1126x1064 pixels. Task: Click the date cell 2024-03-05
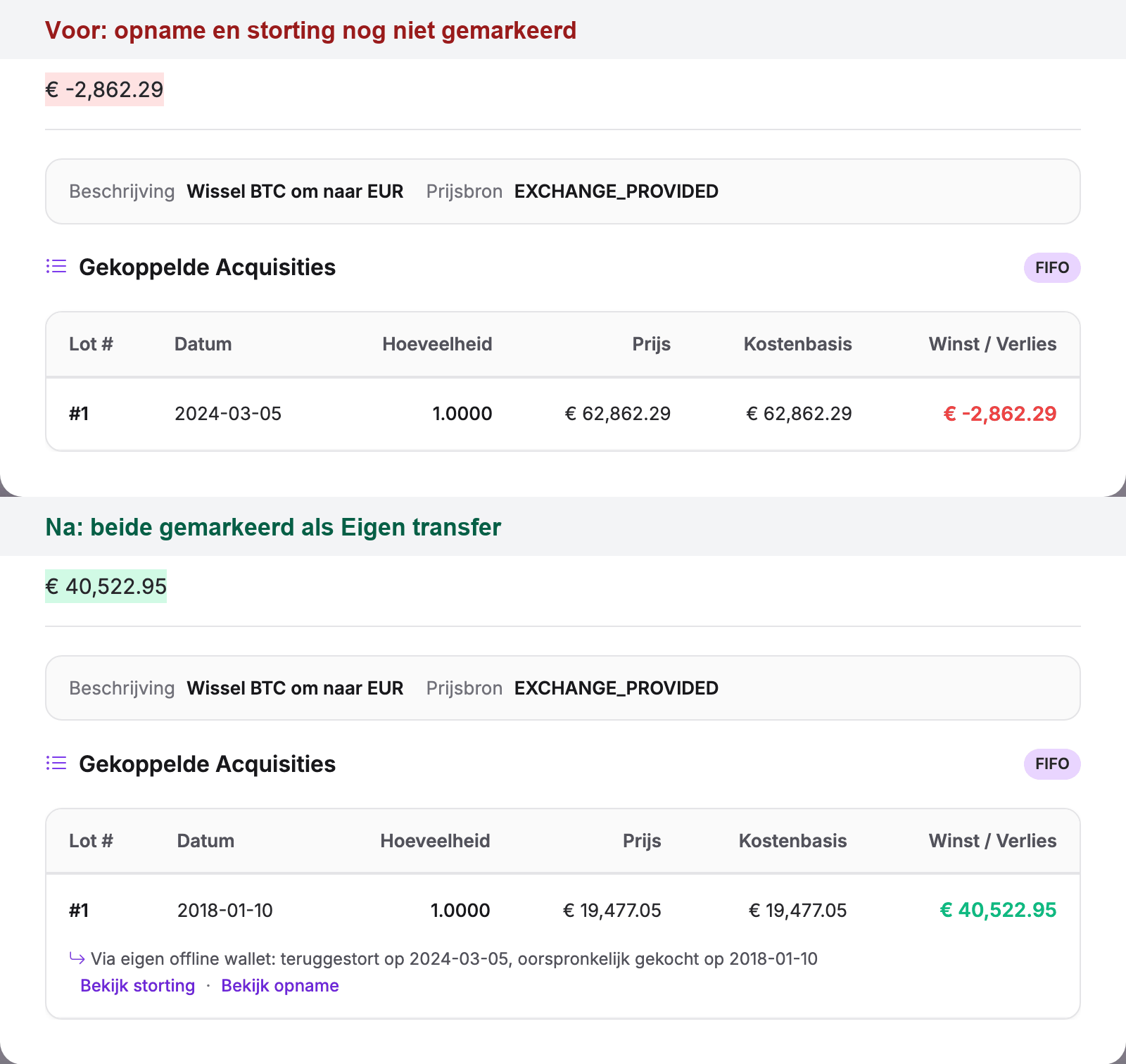(228, 414)
